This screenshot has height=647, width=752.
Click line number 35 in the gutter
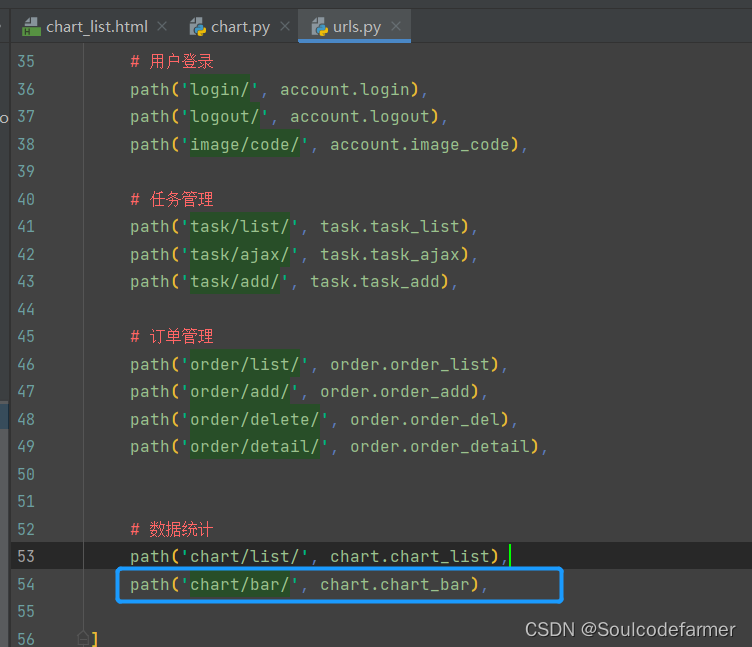[26, 61]
